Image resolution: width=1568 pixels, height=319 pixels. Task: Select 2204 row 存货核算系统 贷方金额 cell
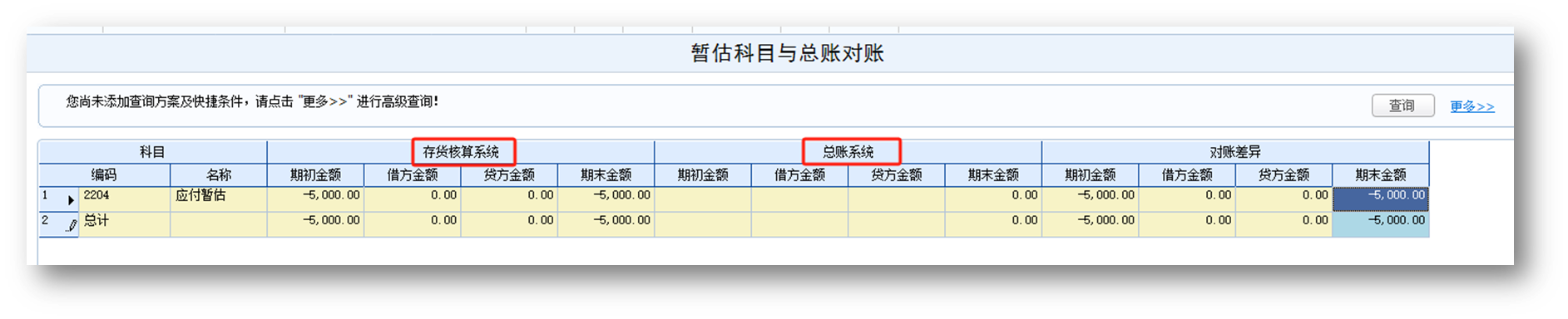509,199
